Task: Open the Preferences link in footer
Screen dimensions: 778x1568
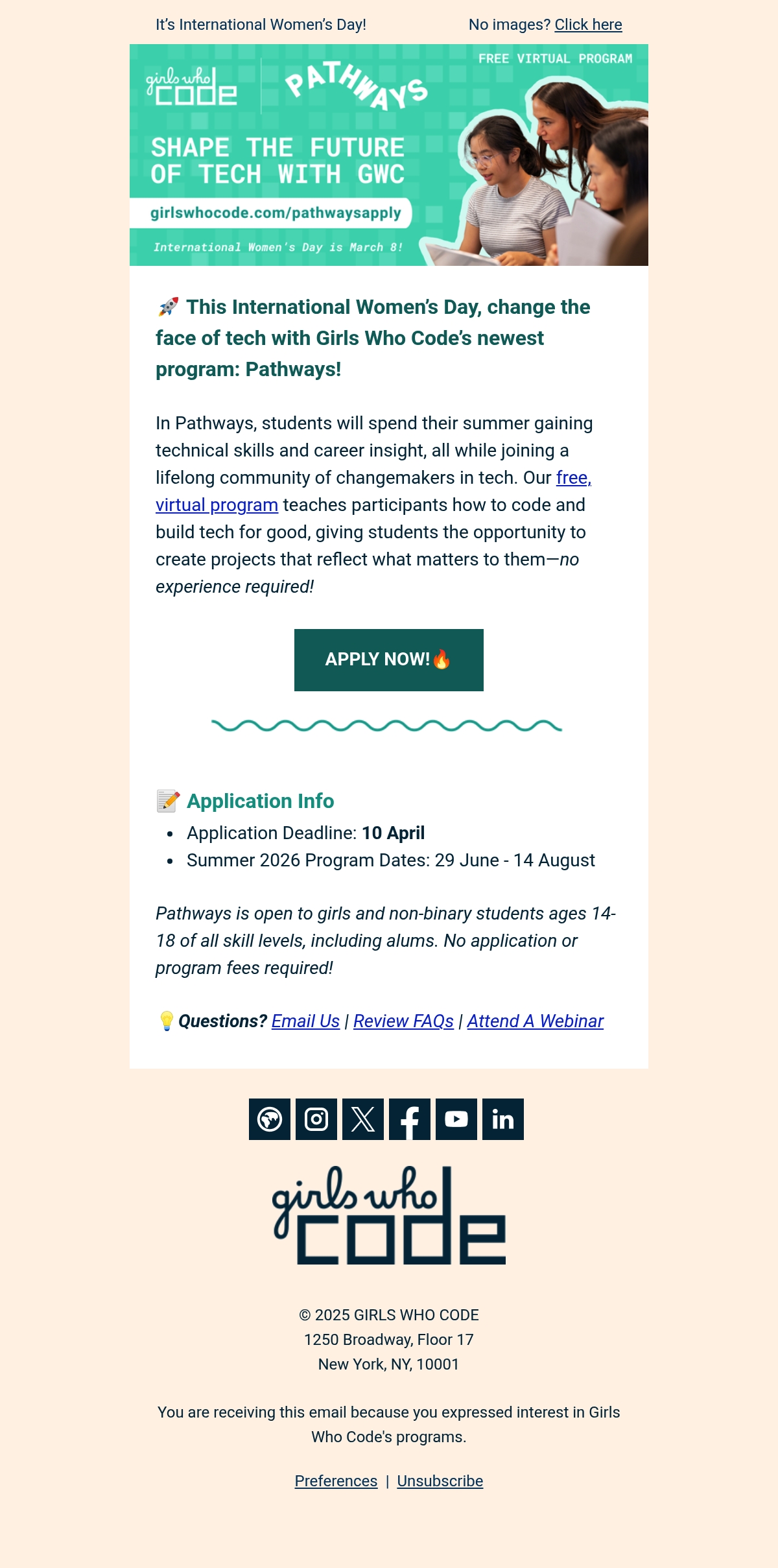Action: (336, 1481)
